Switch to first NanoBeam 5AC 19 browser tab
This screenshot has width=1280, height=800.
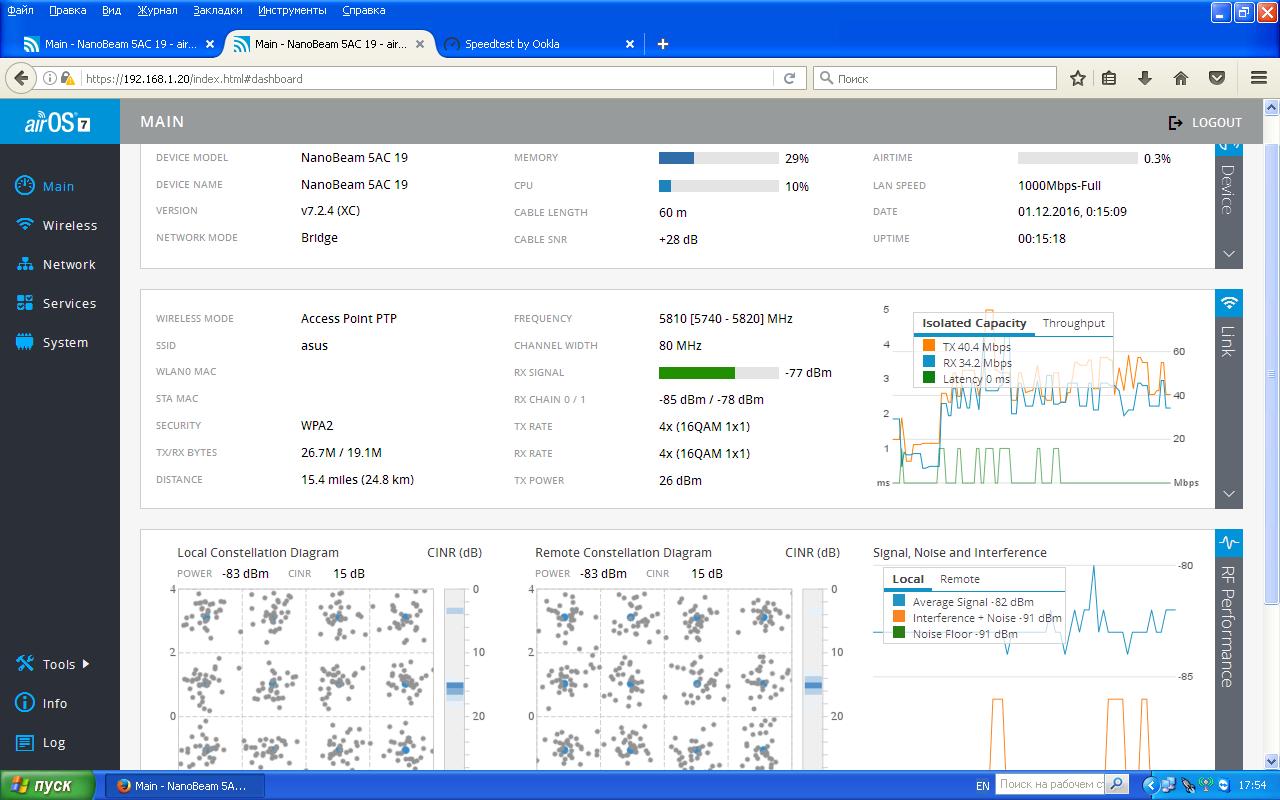point(120,44)
